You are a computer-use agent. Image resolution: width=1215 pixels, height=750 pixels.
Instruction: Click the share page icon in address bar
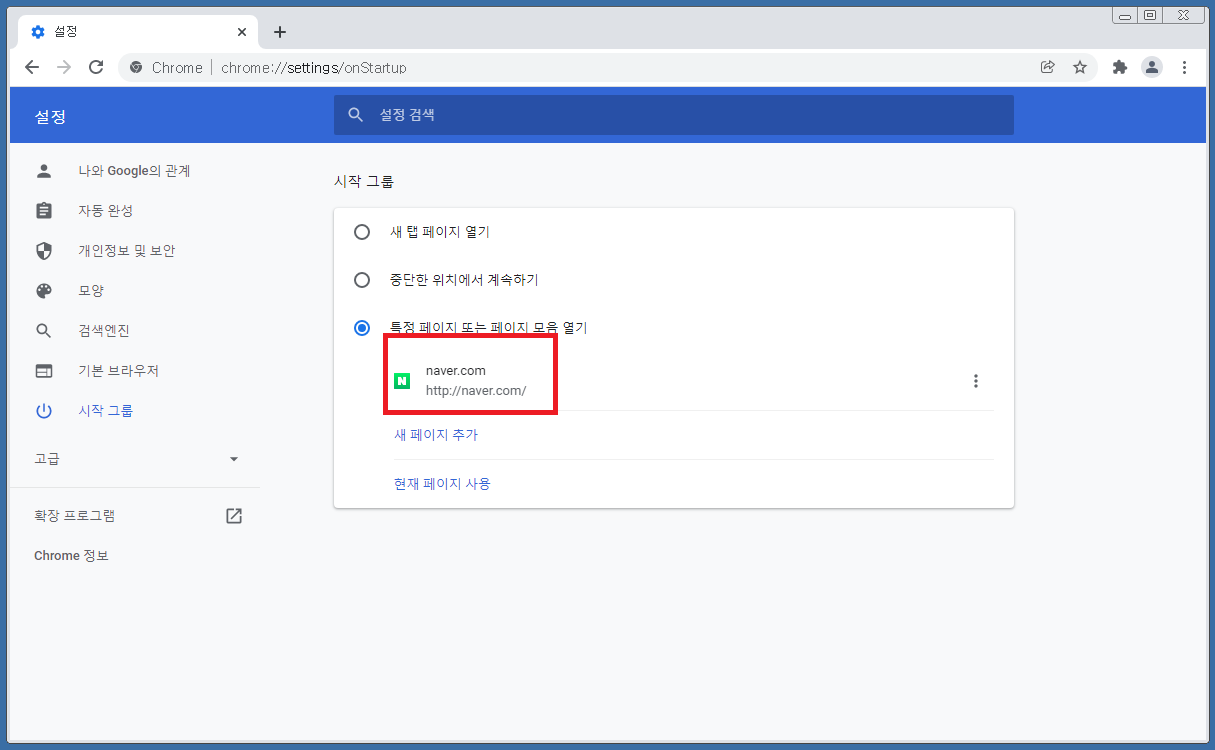point(1048,67)
